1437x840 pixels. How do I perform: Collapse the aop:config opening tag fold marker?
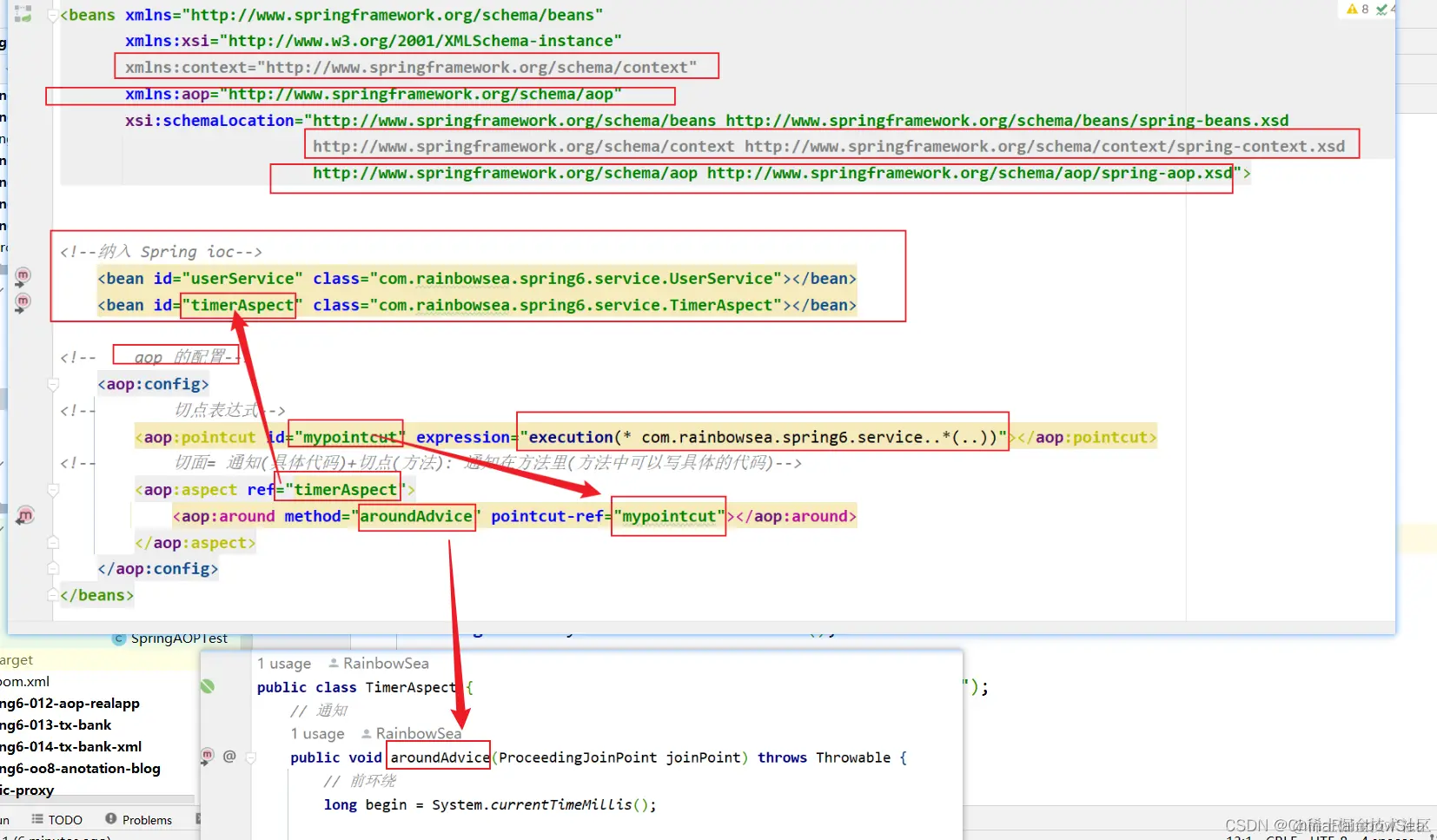53,384
